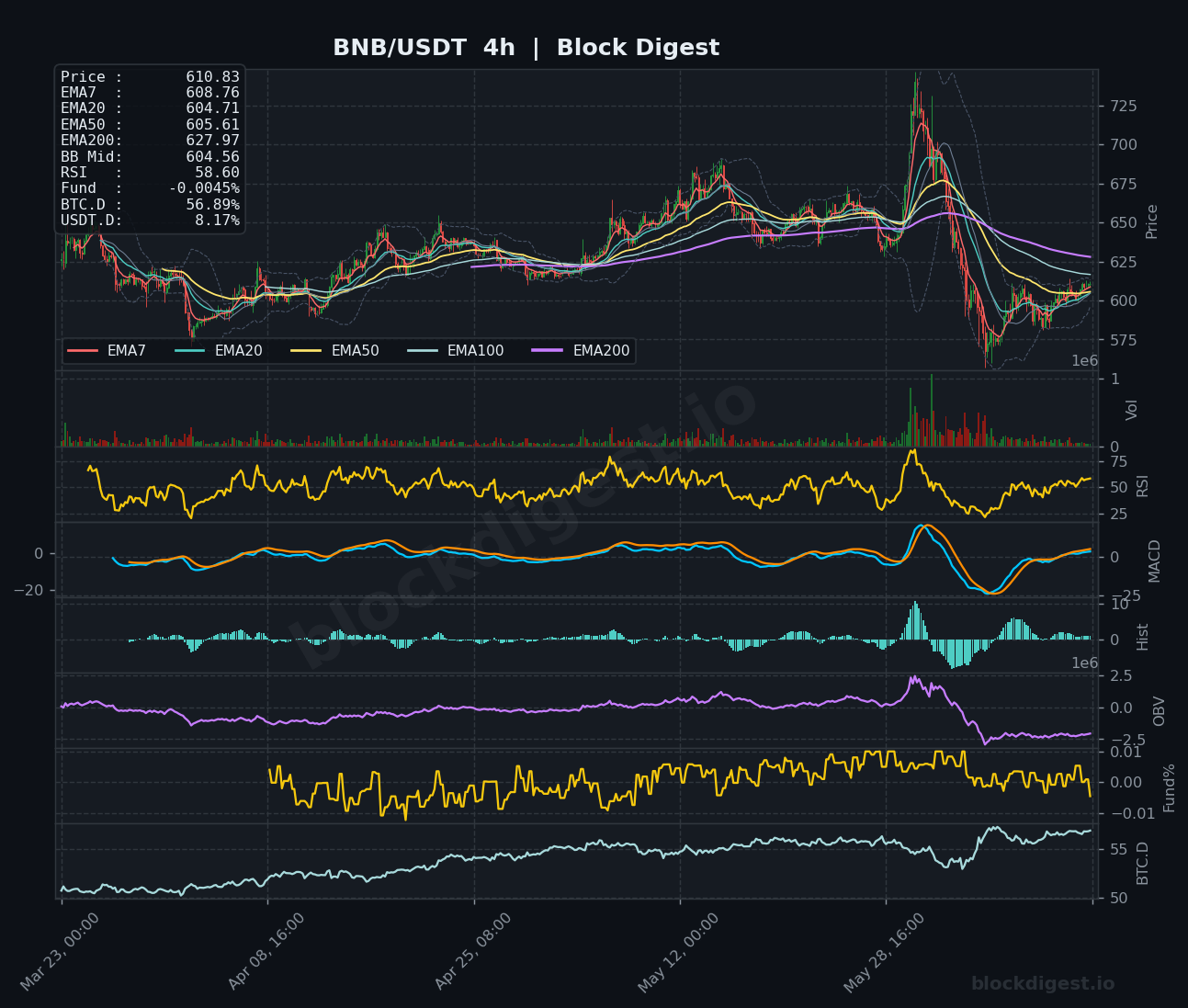Image resolution: width=1188 pixels, height=1008 pixels.
Task: Click the RSI axis label
Action: point(1142,485)
